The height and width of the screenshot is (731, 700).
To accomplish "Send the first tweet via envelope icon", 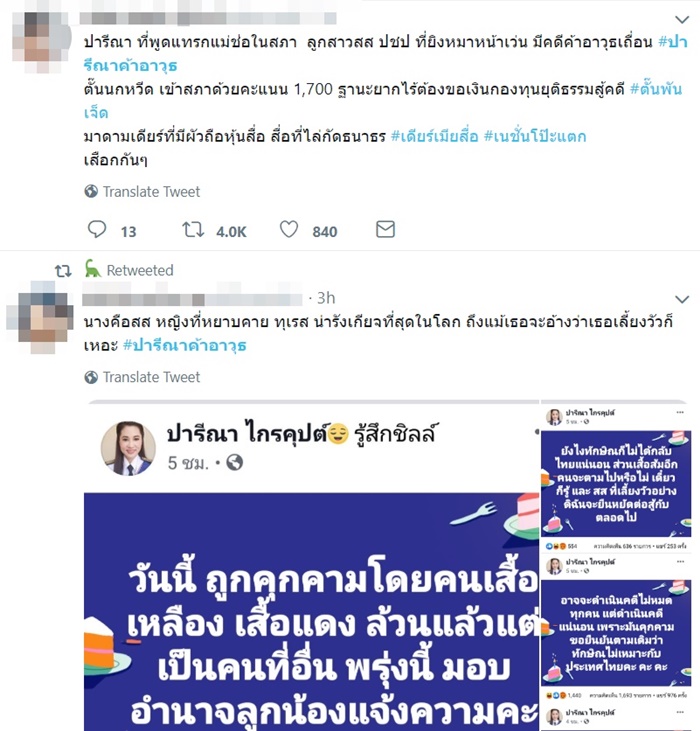I will [x=385, y=229].
